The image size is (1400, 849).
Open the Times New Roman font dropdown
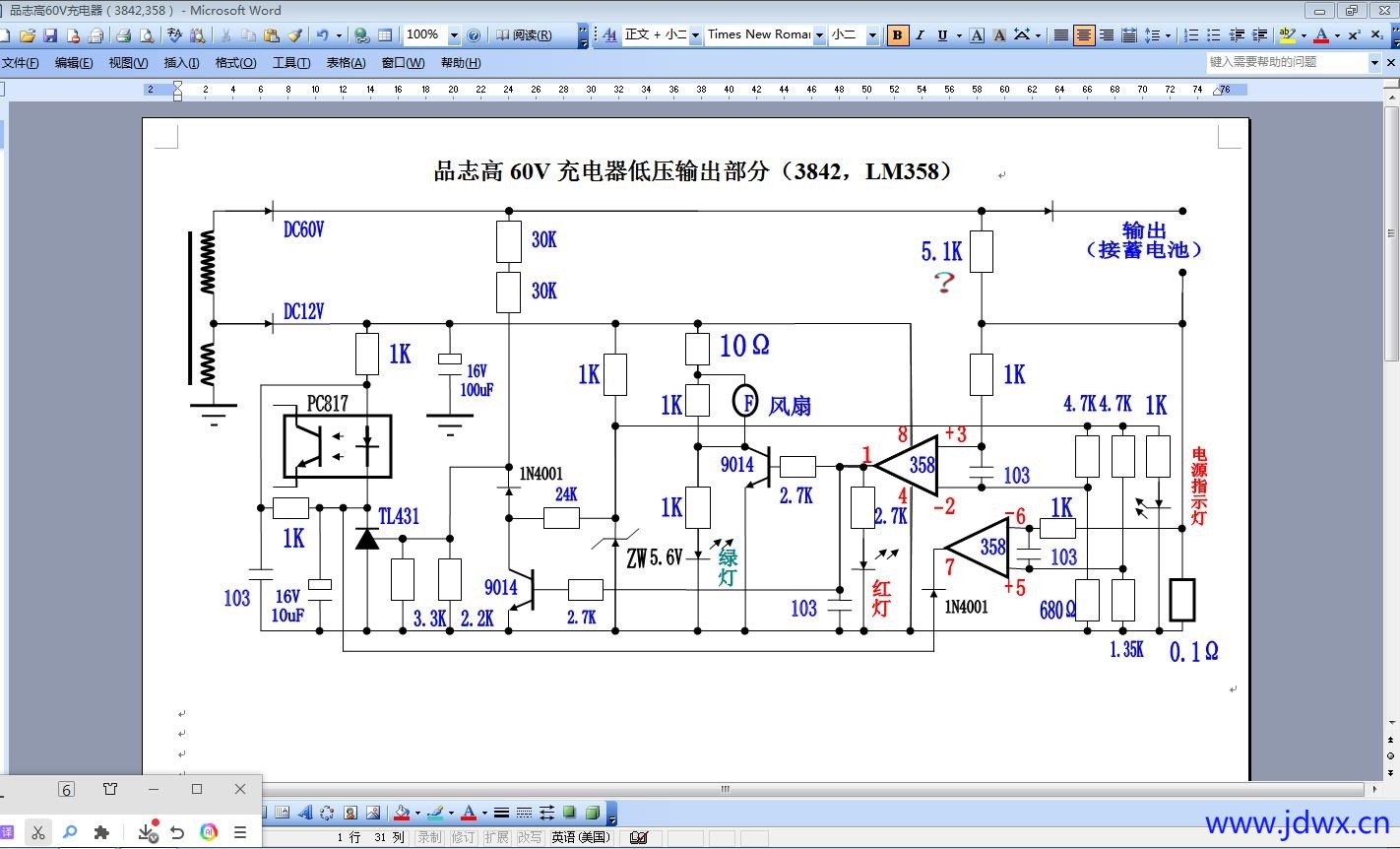tap(819, 35)
